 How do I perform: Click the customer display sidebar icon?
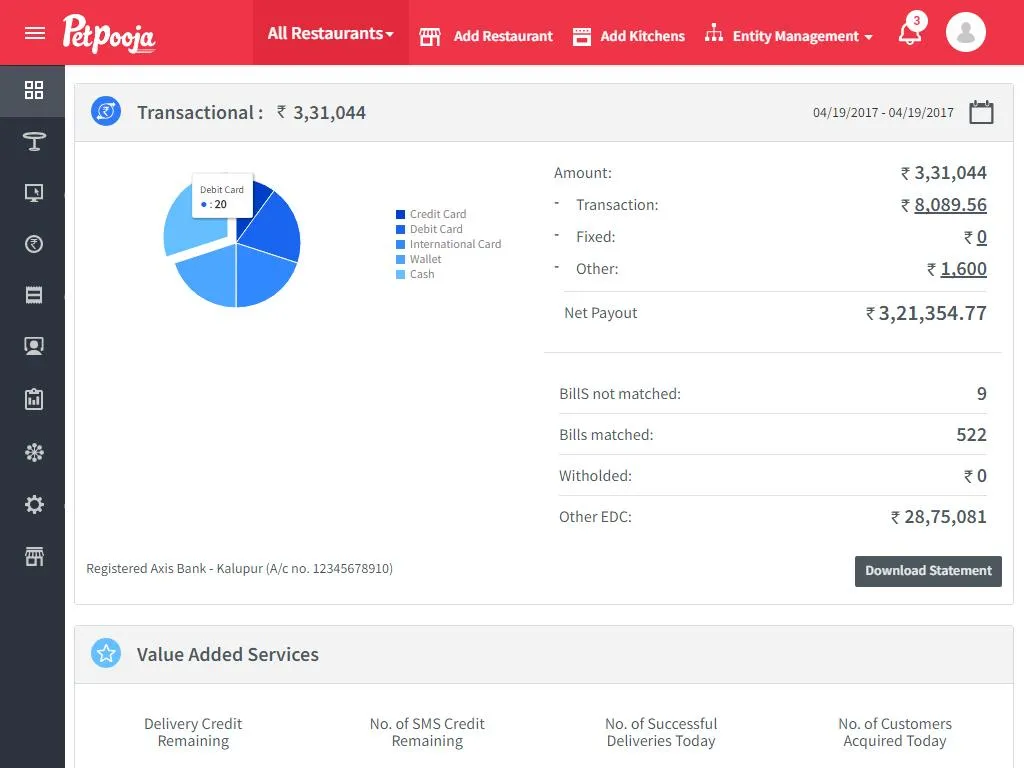point(33,345)
